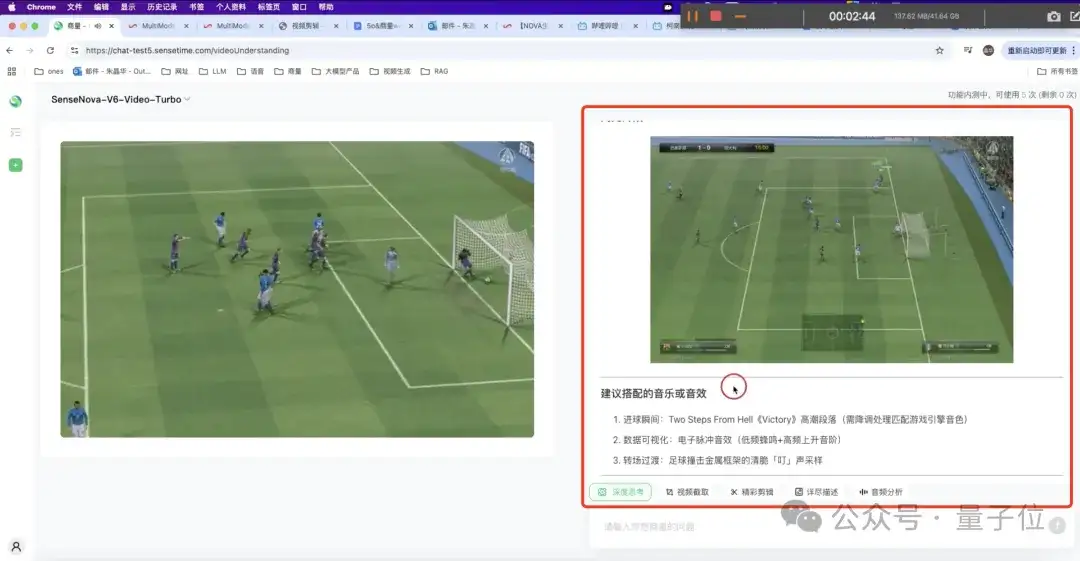This screenshot has width=1080, height=561.
Task: Open the Apple menu
Action: pos(11,7)
